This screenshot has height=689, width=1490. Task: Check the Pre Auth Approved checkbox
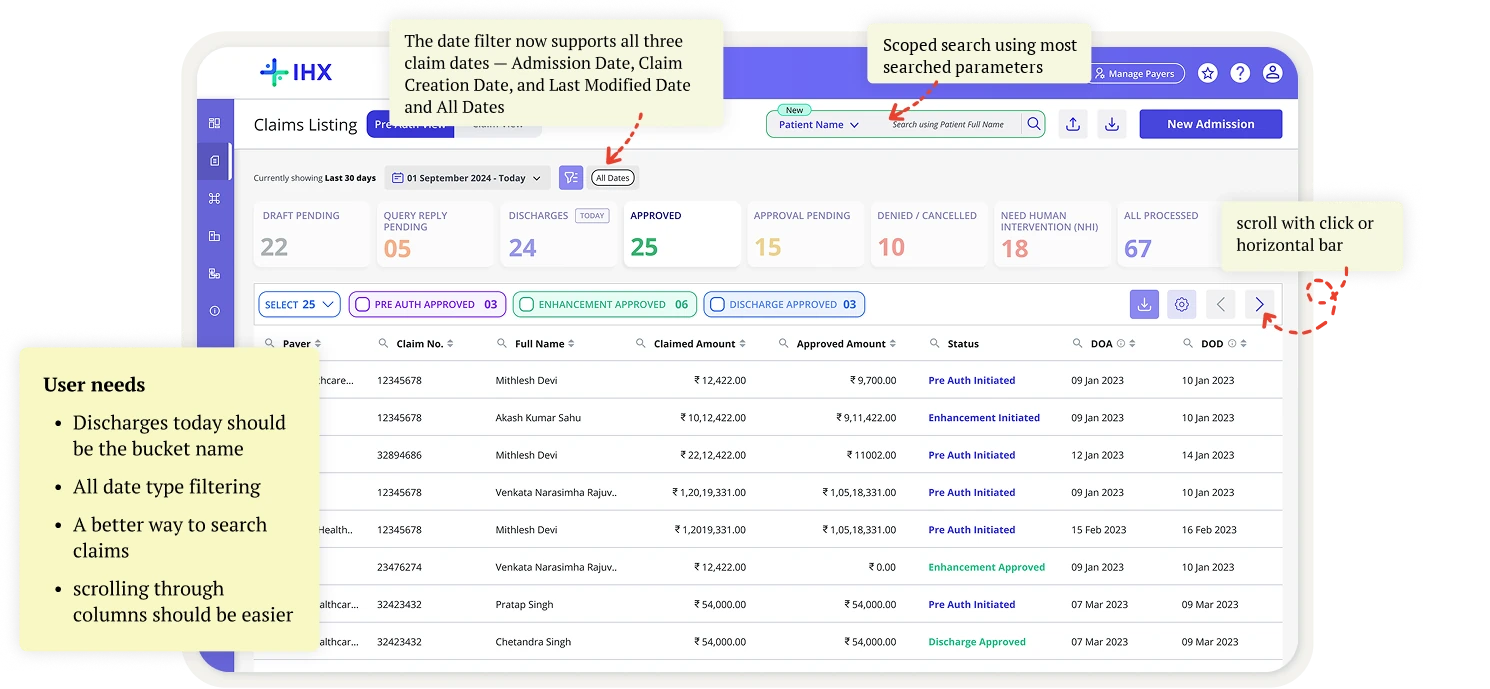pyautogui.click(x=361, y=304)
